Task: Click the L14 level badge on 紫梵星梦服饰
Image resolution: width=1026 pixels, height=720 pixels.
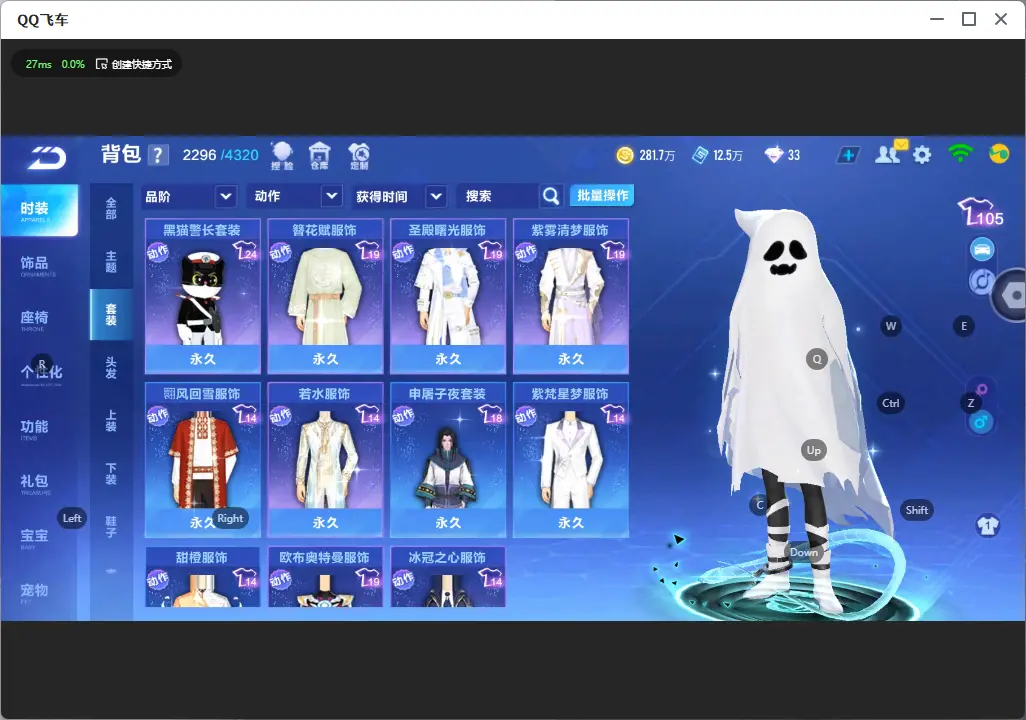Action: pyautogui.click(x=614, y=414)
